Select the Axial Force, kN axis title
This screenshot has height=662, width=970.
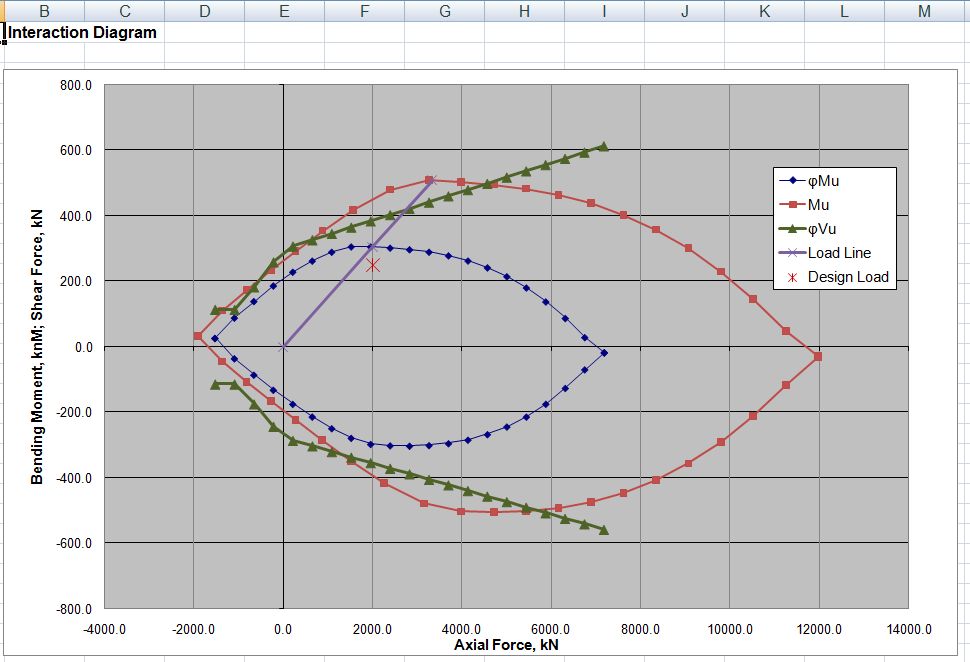[x=506, y=645]
